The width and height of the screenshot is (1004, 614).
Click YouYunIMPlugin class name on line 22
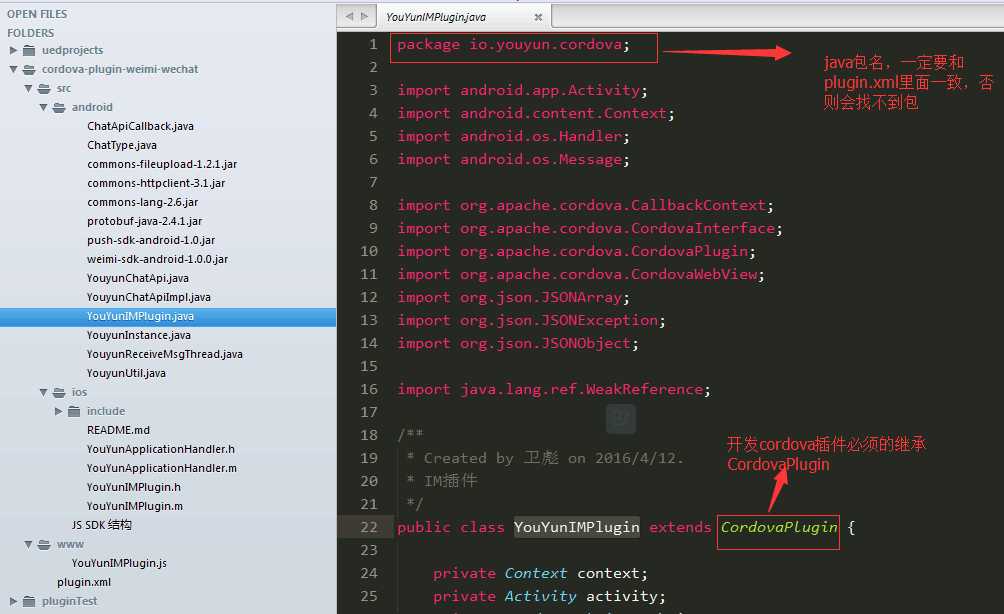576,527
